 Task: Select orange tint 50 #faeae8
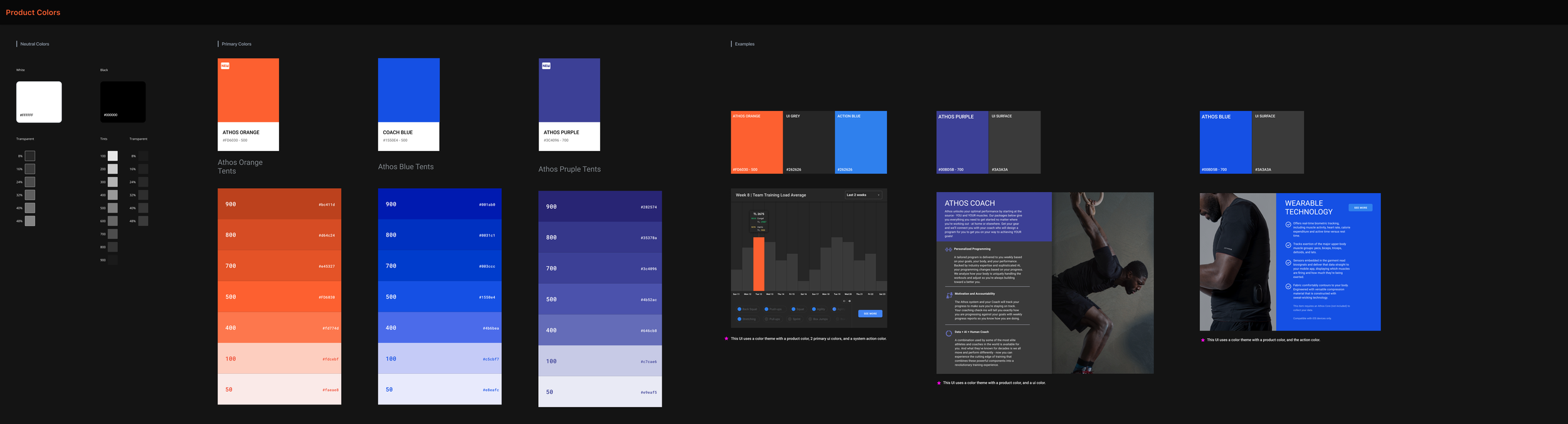(x=279, y=390)
